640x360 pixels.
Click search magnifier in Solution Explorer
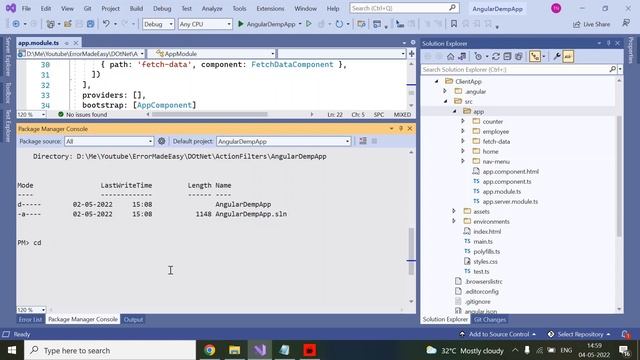[612, 70]
